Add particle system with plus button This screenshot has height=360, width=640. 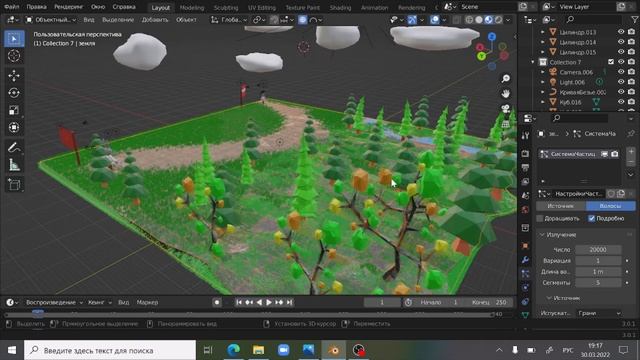pyautogui.click(x=631, y=151)
